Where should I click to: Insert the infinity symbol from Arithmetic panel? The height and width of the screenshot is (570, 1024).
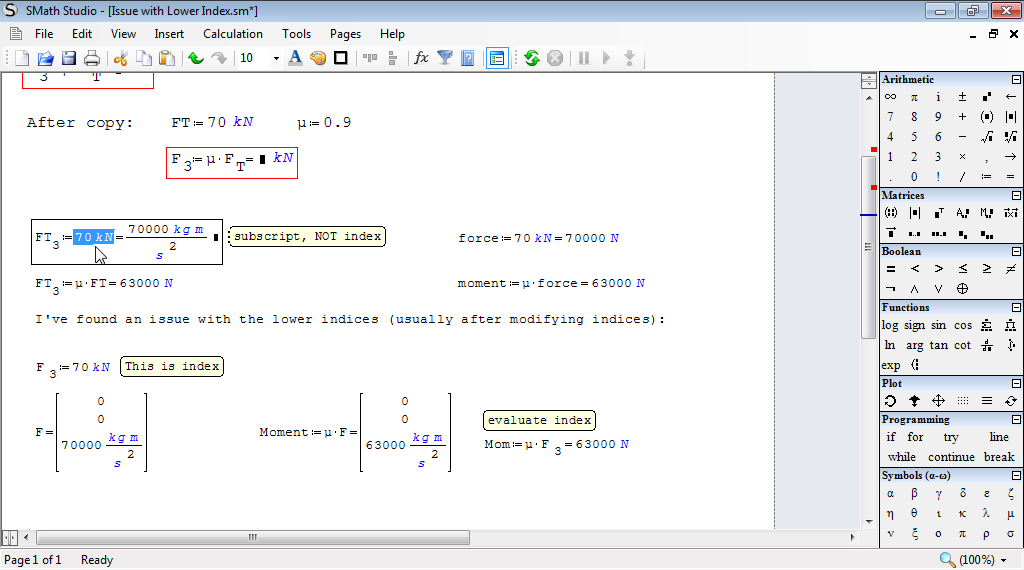pyautogui.click(x=890, y=97)
